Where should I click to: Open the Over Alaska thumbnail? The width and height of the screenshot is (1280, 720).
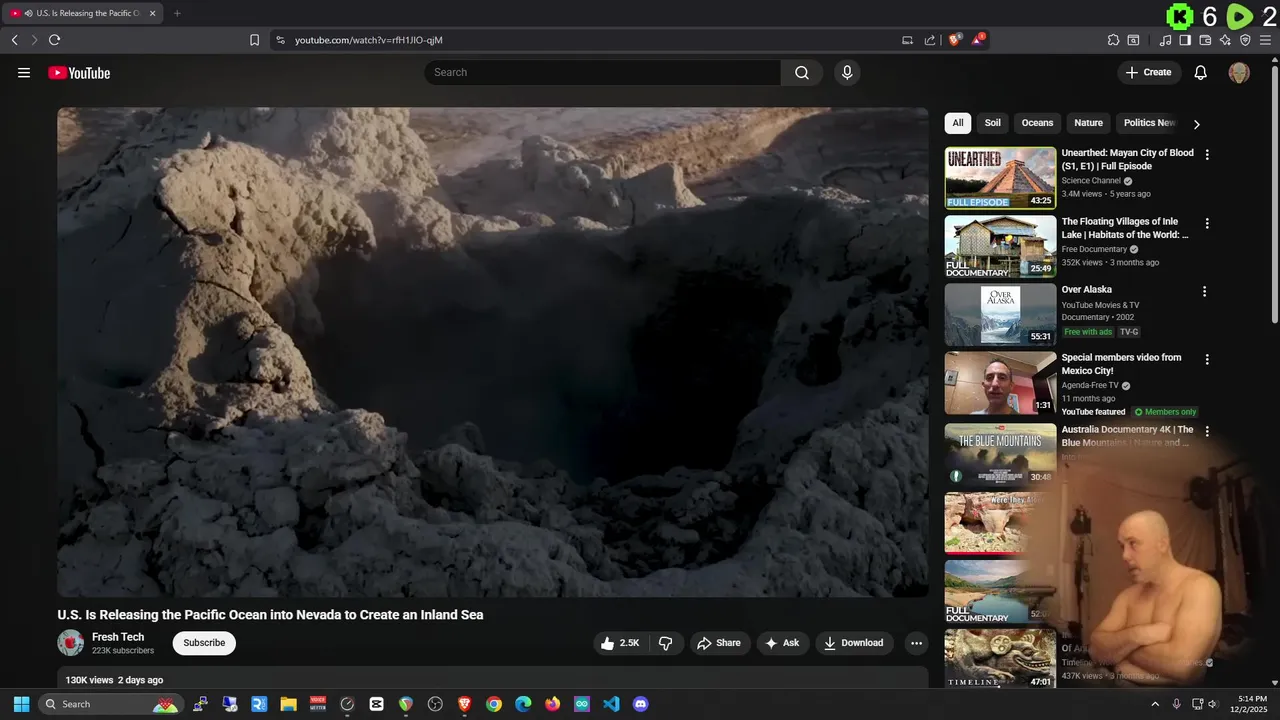click(x=1000, y=314)
